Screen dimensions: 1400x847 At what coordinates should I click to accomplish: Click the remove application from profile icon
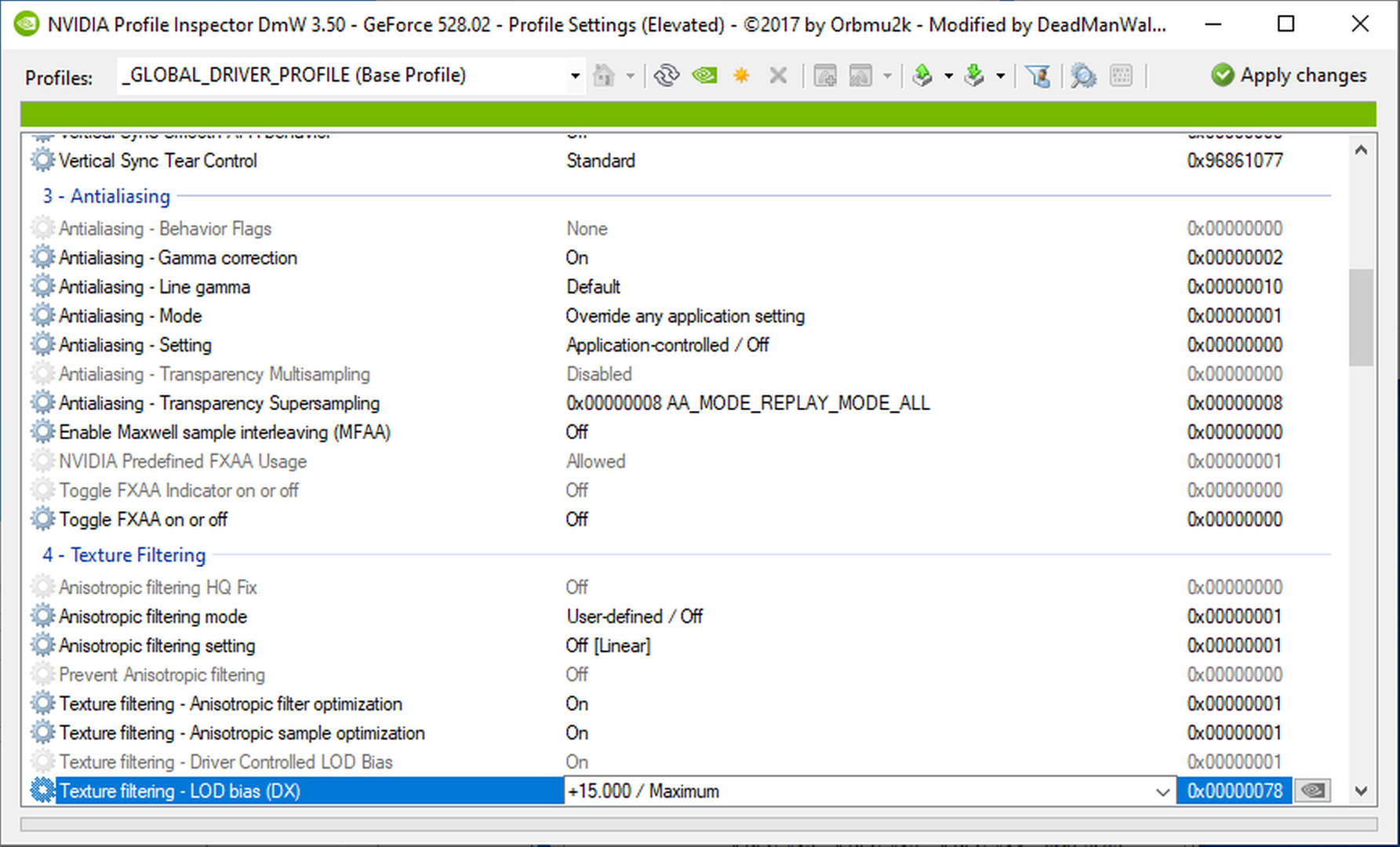pyautogui.click(x=861, y=75)
